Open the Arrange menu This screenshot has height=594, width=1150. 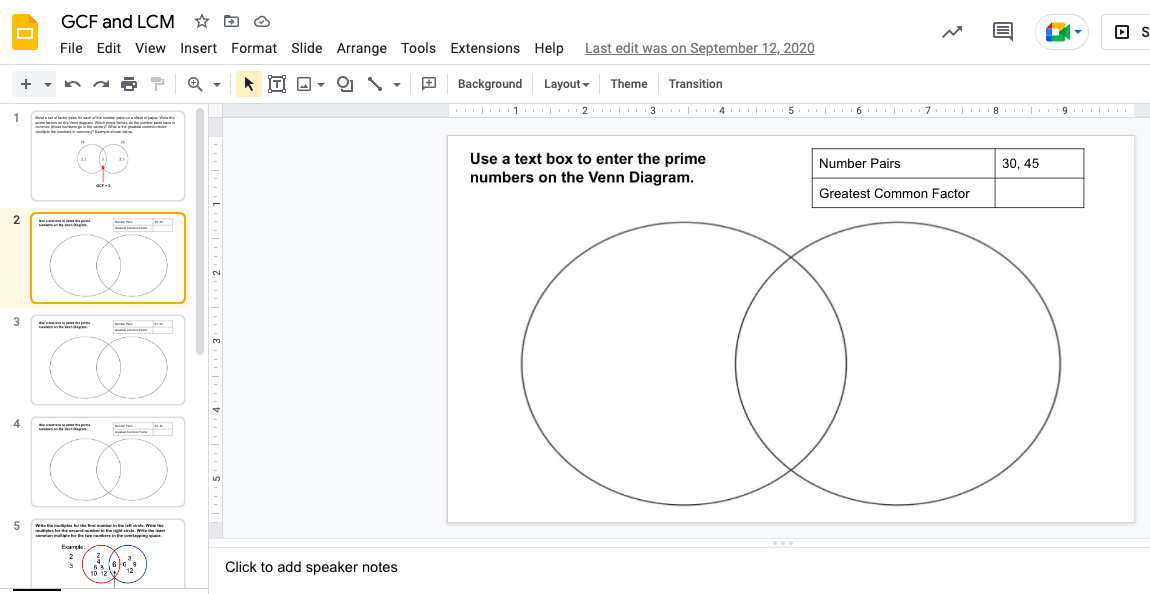point(361,48)
